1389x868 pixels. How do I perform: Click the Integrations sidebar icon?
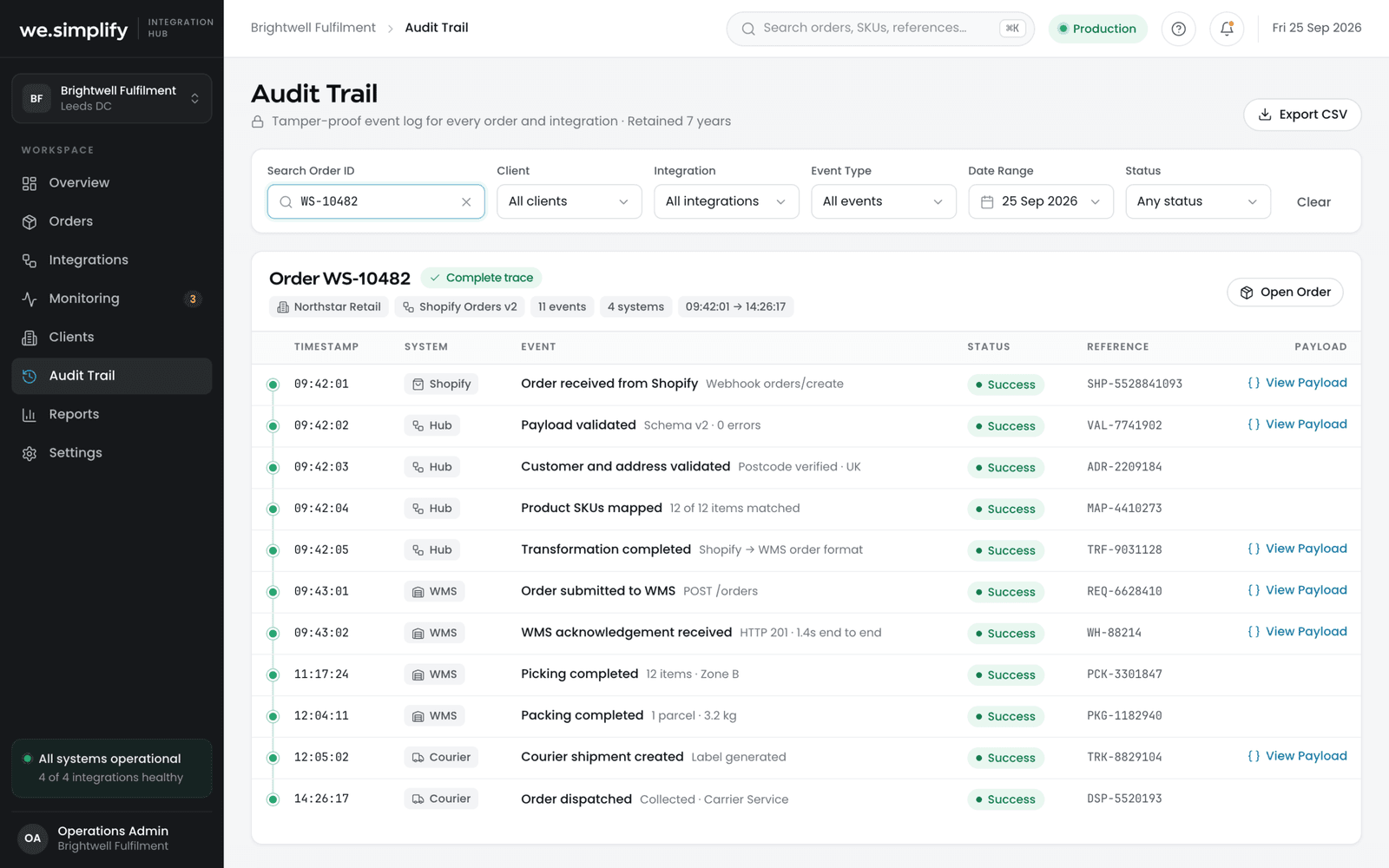point(30,260)
